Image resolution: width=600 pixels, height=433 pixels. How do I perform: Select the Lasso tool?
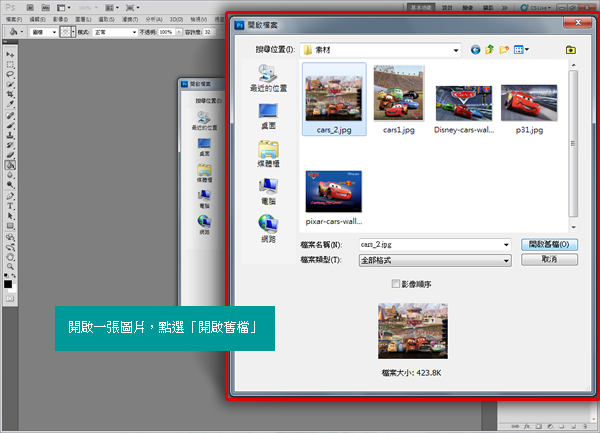click(10, 74)
